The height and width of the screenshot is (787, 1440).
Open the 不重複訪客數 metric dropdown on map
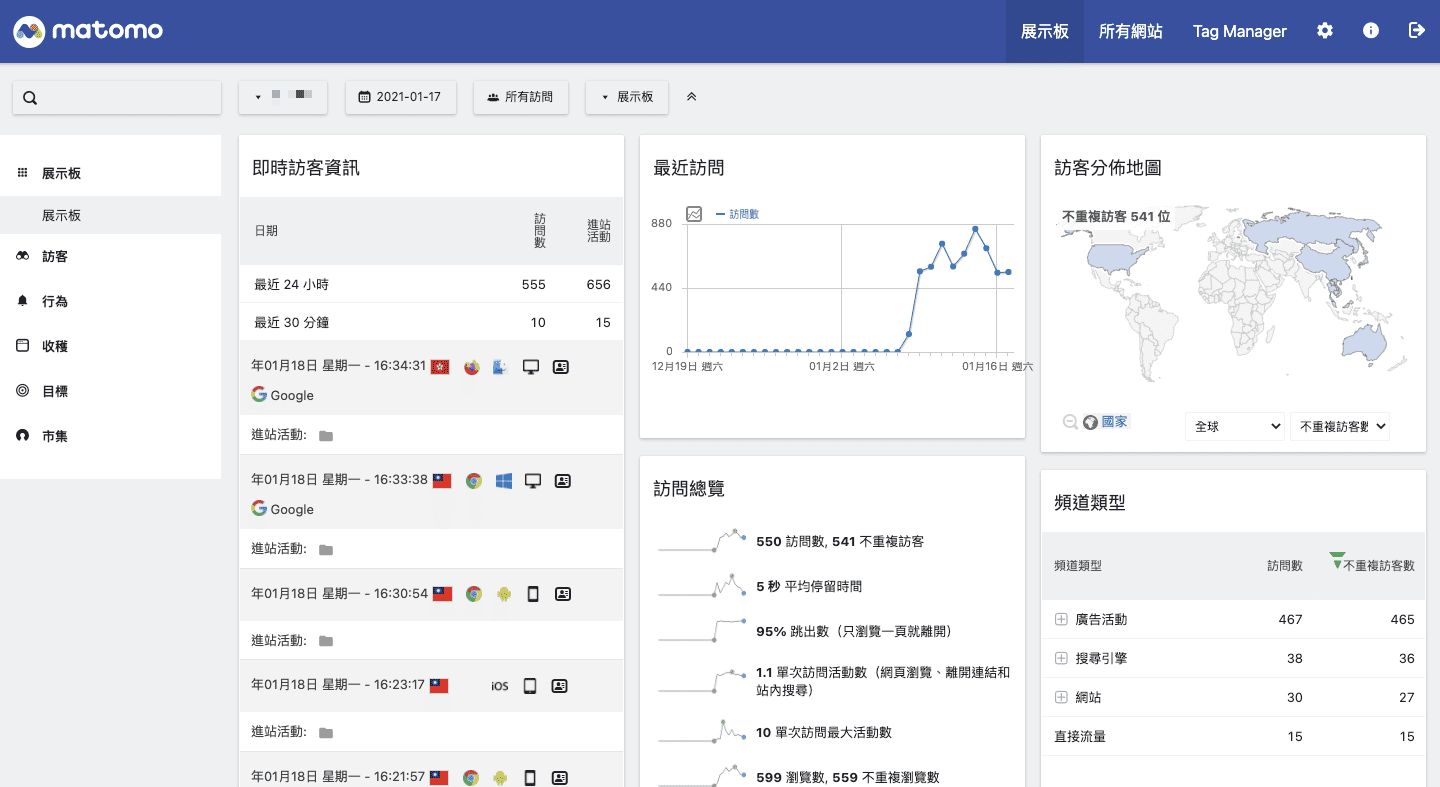(1340, 426)
